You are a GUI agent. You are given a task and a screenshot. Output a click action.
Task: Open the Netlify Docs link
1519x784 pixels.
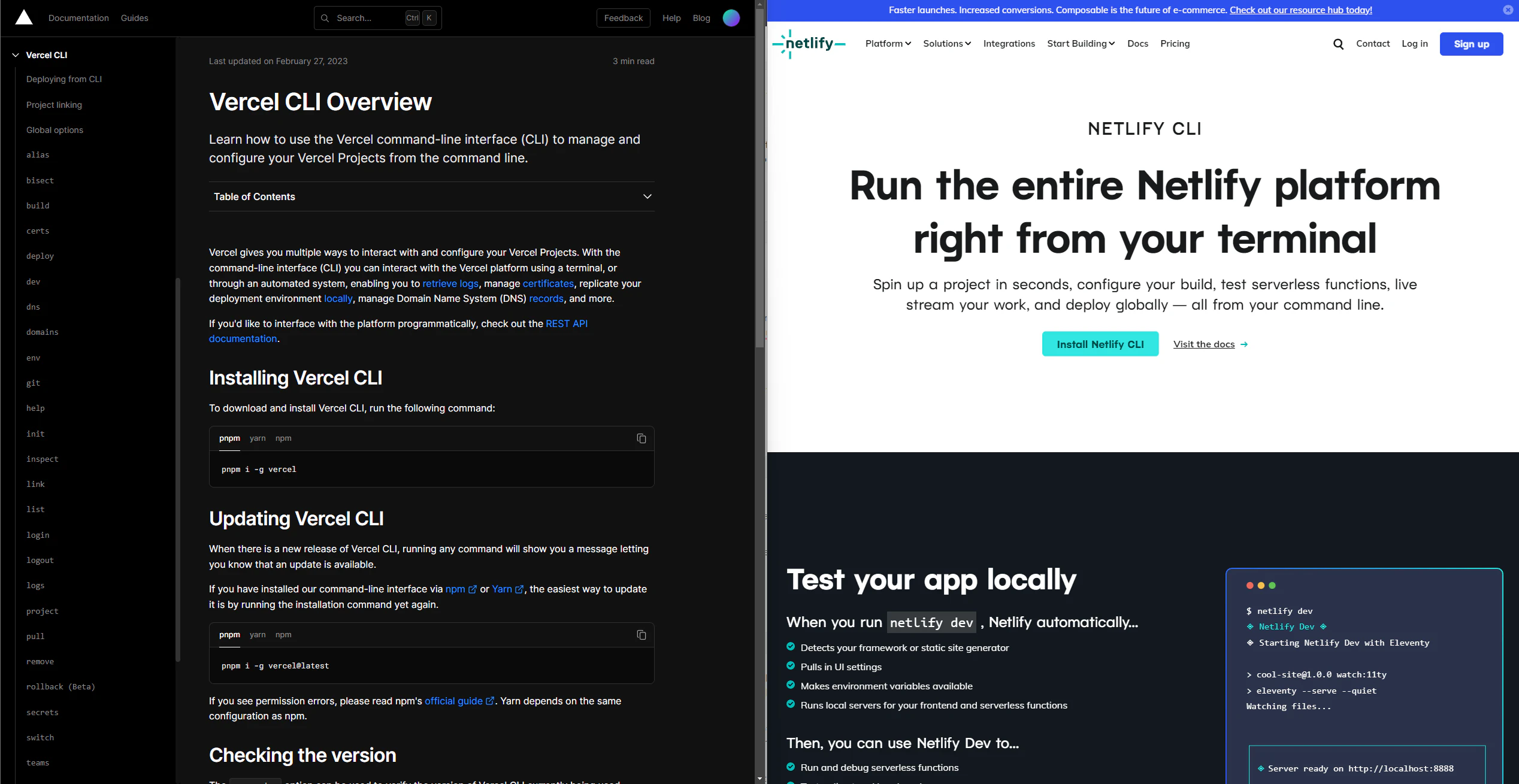click(1137, 44)
